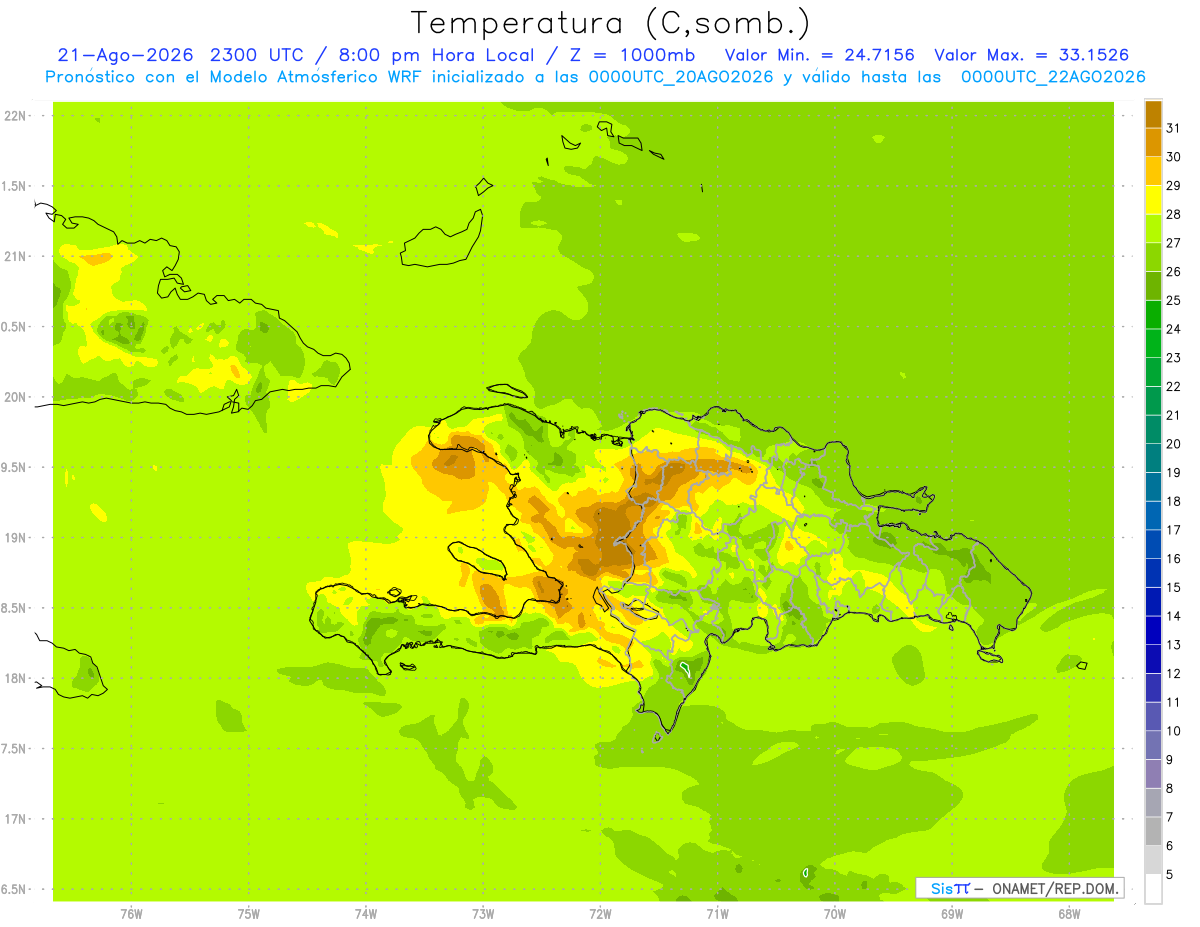Click the "70W" longitude label
1200x927 pixels.
(x=835, y=913)
